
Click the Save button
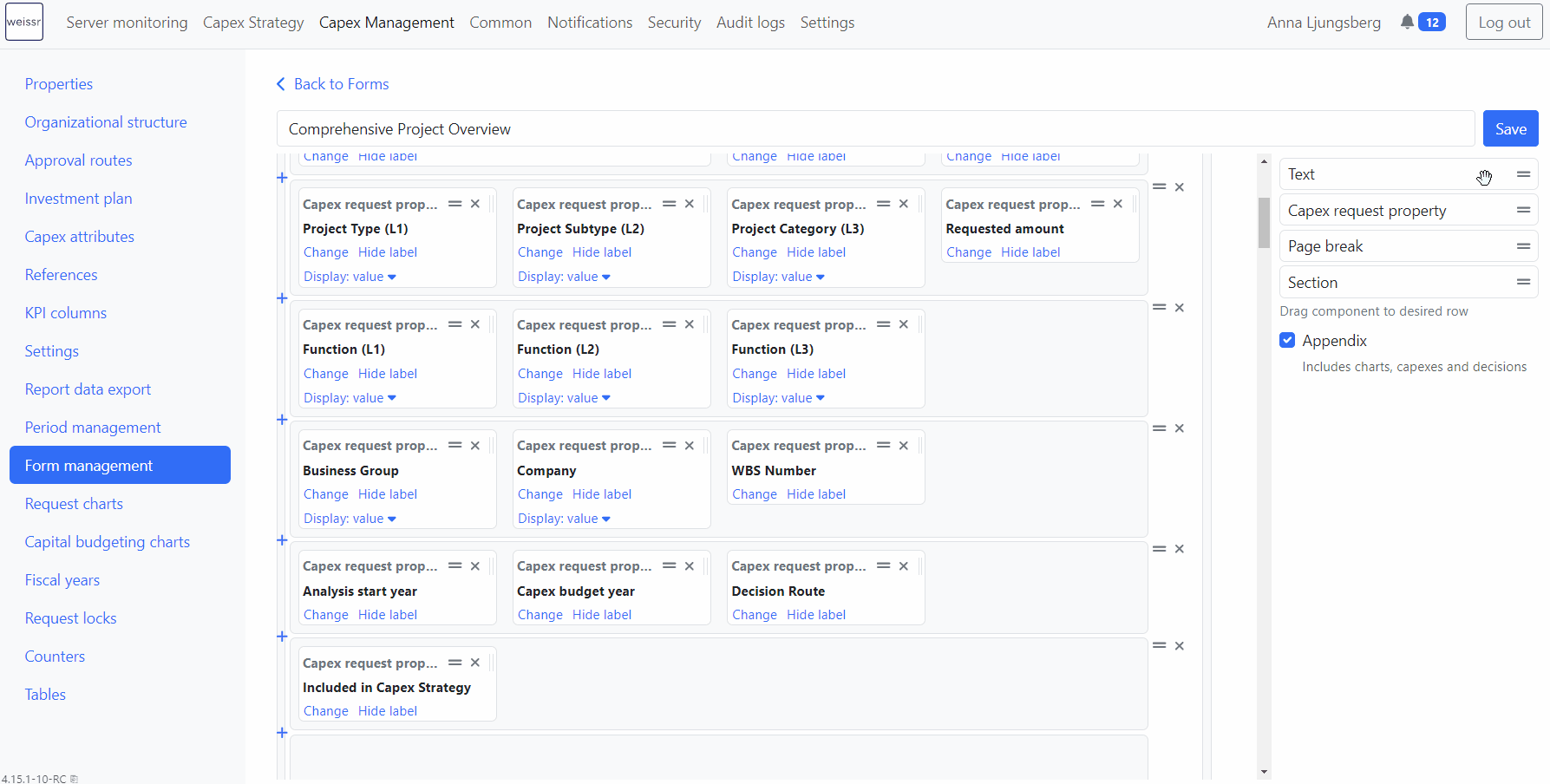pos(1510,127)
